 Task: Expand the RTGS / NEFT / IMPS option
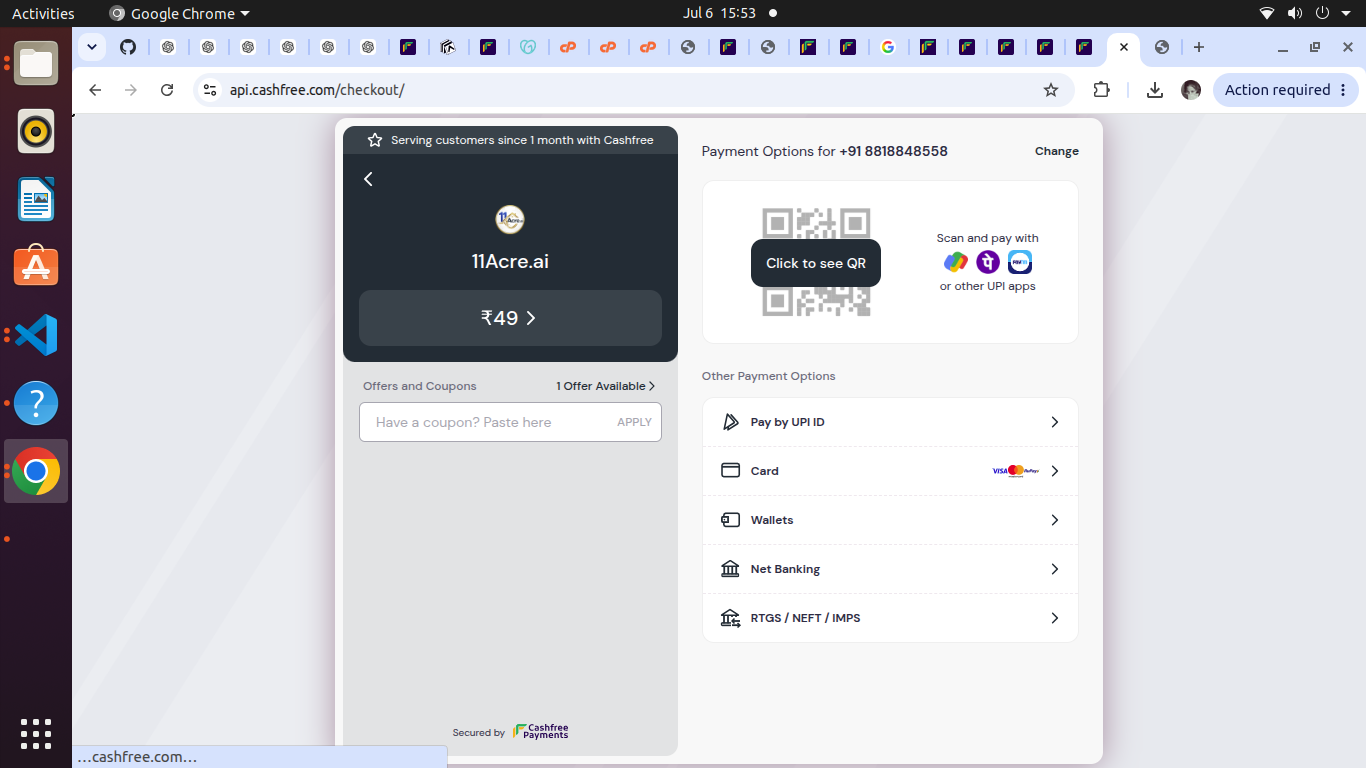890,618
